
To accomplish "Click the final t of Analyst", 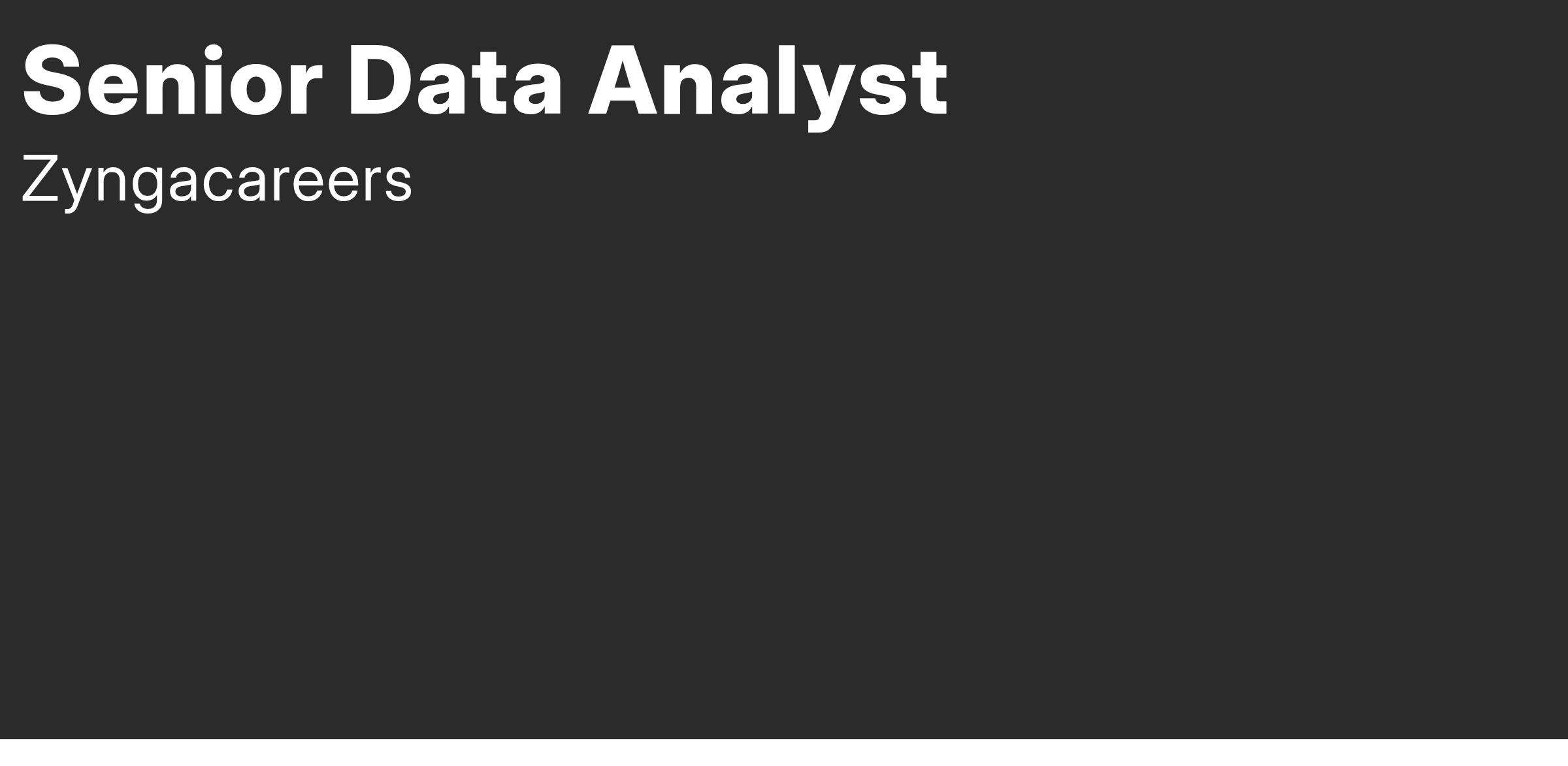I will tap(930, 85).
